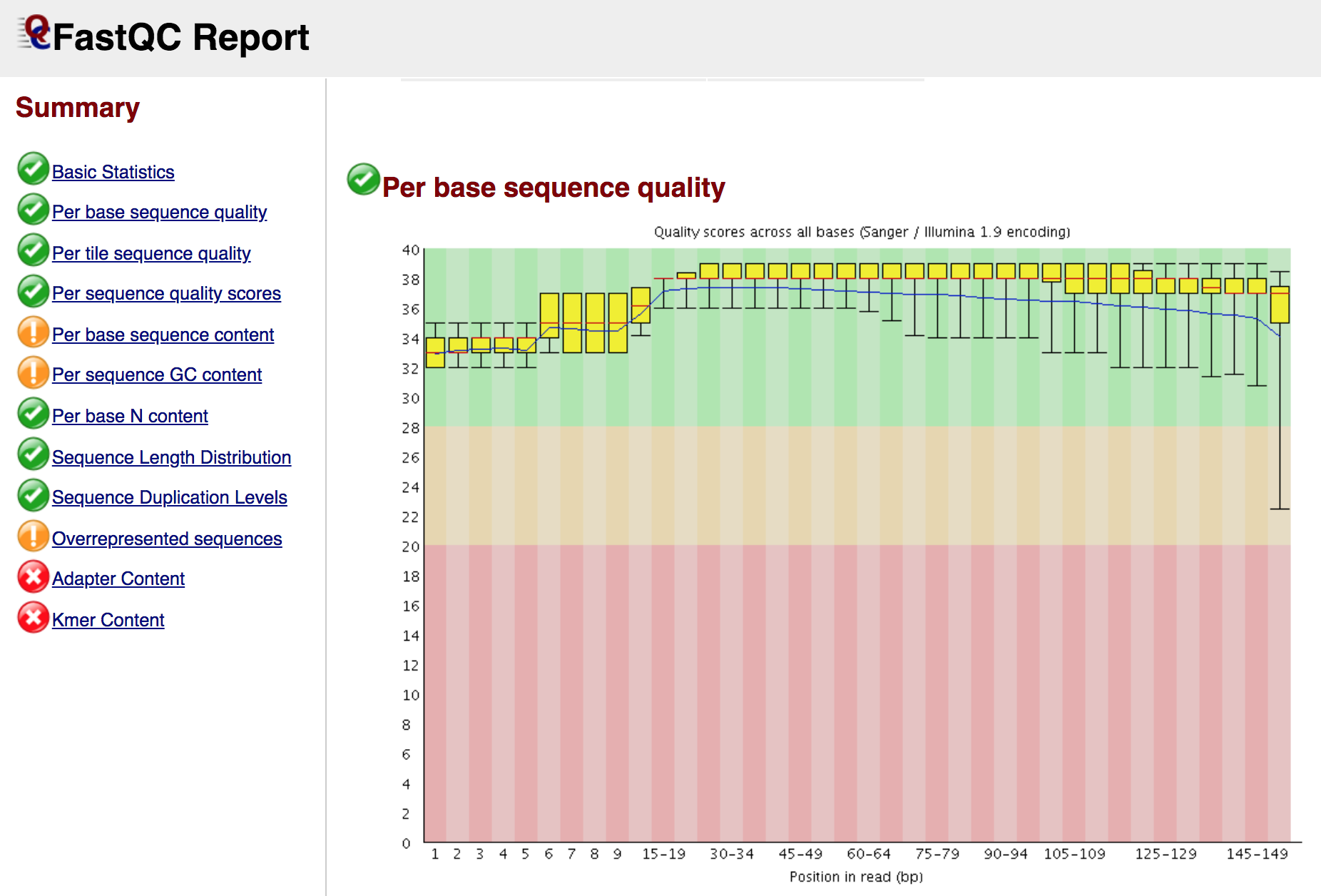Click the FastQC Report title
The height and width of the screenshot is (896, 1321).
(x=180, y=37)
